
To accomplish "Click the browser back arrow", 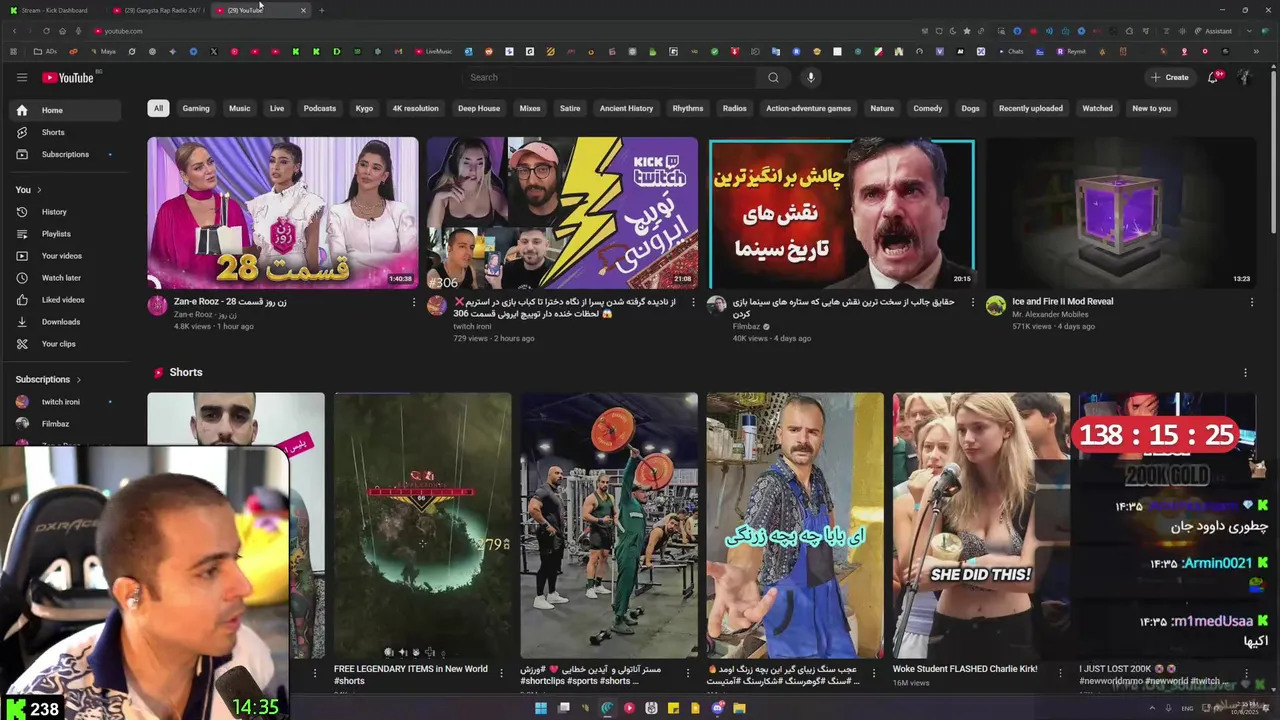I will click(x=14, y=31).
